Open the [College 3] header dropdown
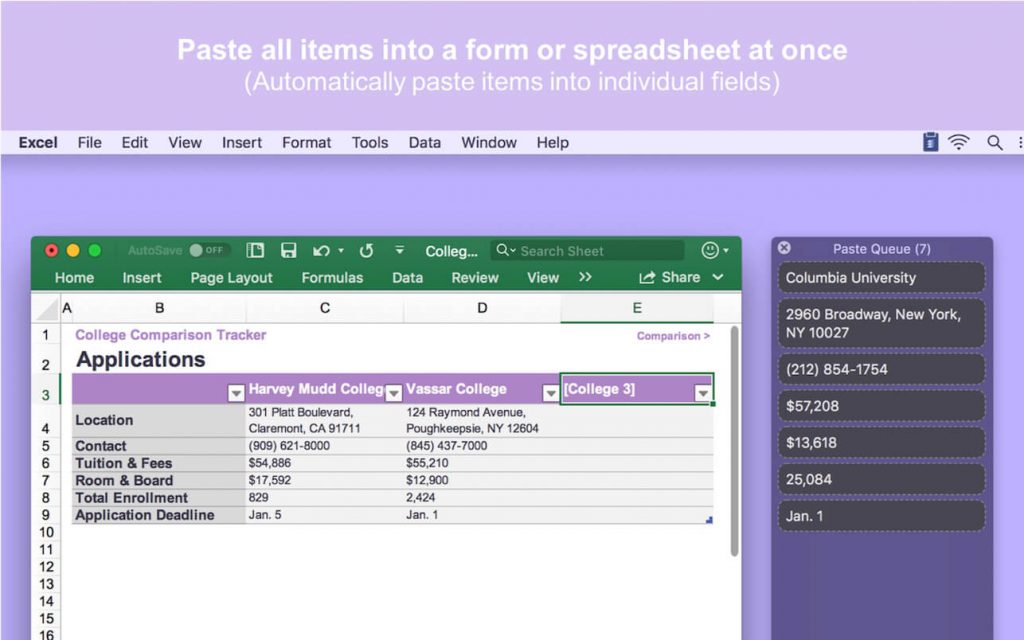1024x640 pixels. coord(703,389)
